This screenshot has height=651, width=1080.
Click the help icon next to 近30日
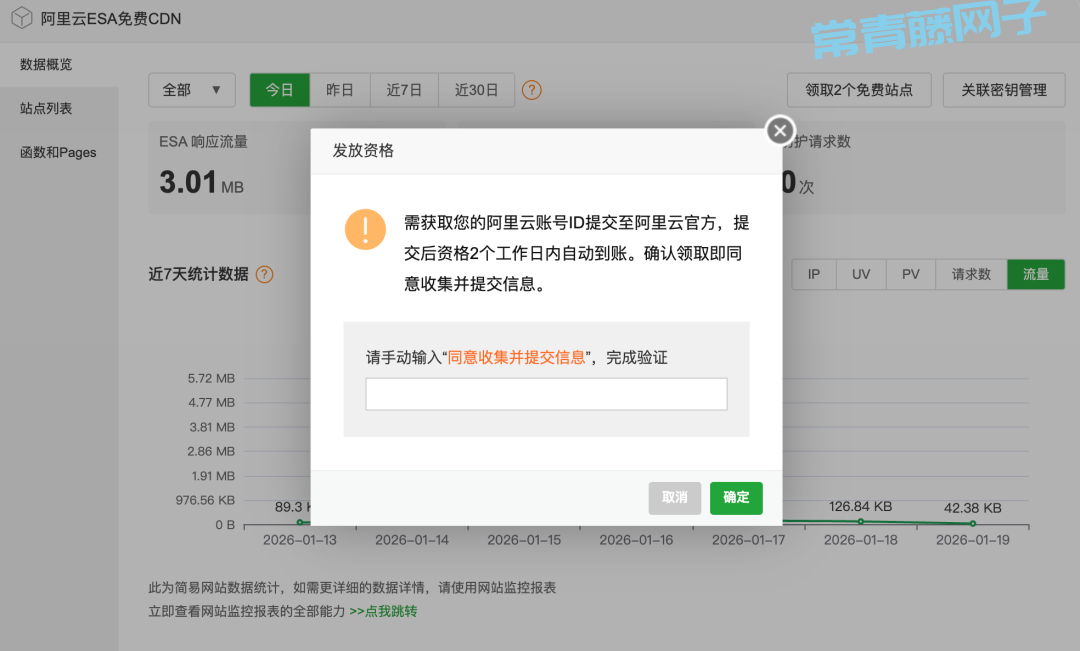[532, 90]
